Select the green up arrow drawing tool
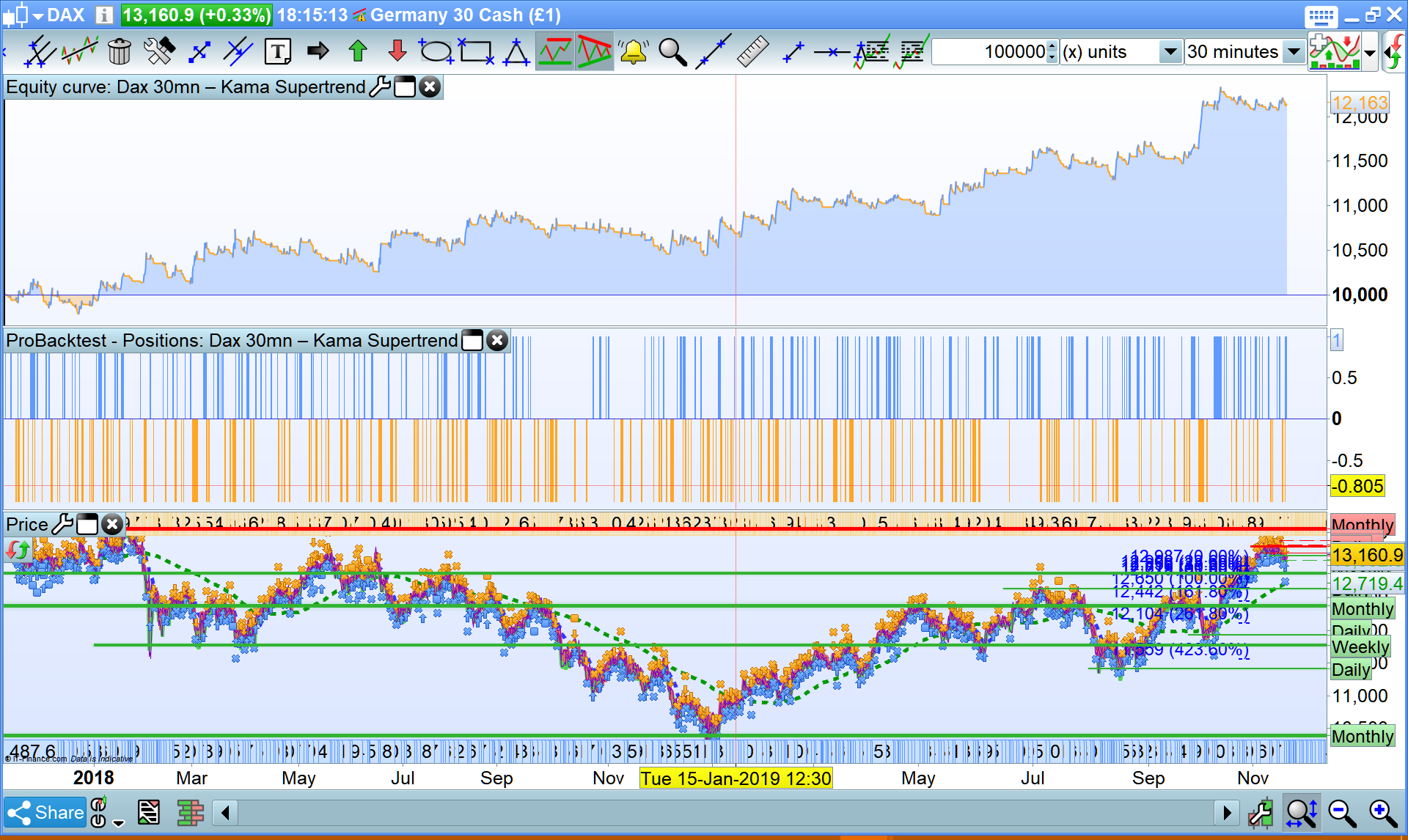Image resolution: width=1408 pixels, height=840 pixels. (x=357, y=51)
